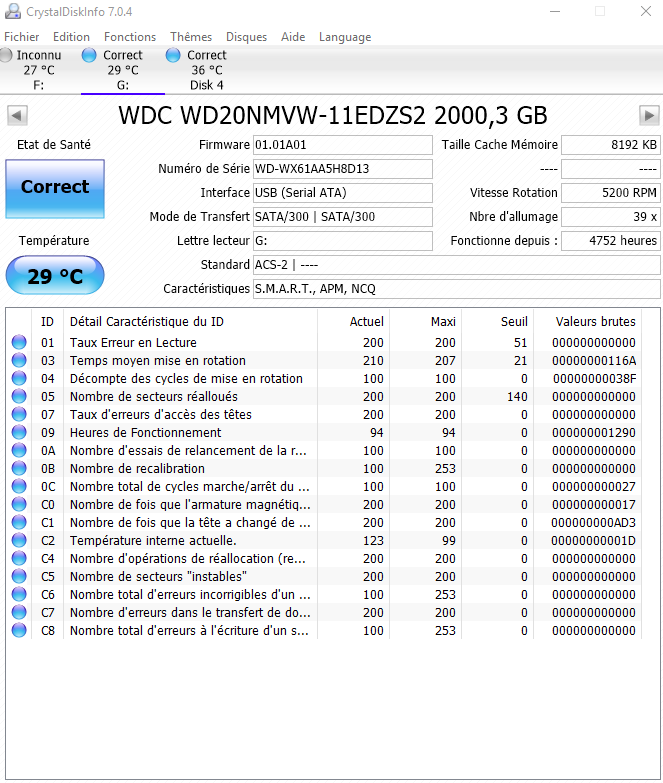
Task: Click status orb for Taux Erreur en Lecture
Action: click(x=19, y=343)
